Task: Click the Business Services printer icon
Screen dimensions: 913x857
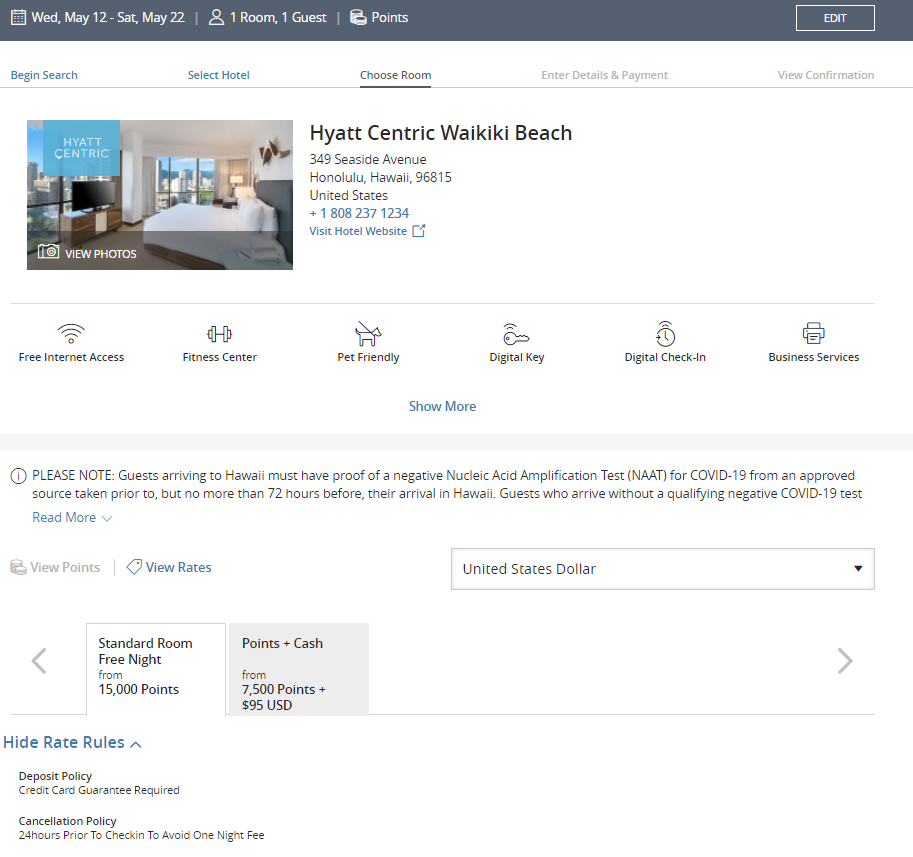Action: (813, 334)
